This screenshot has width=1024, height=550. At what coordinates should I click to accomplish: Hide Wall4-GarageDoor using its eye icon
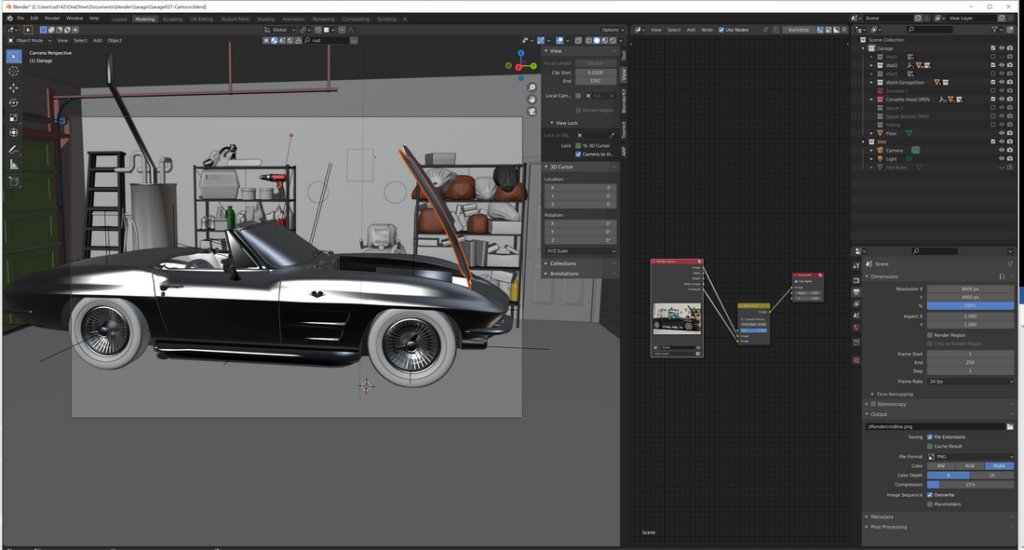(1001, 82)
